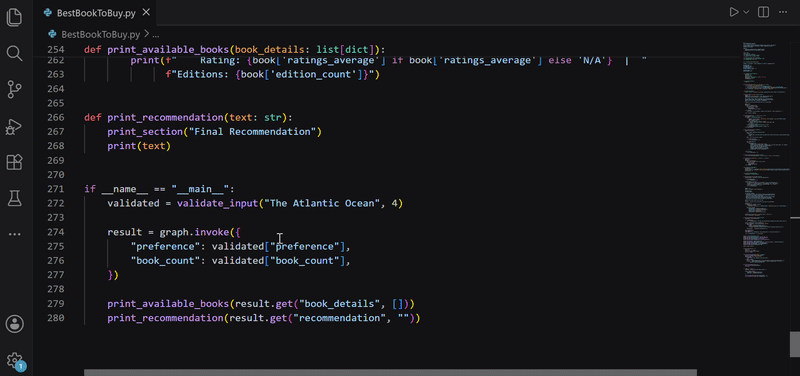Click the vertical scrollbar thumb
This screenshot has width=800, height=376.
pyautogui.click(x=795, y=344)
